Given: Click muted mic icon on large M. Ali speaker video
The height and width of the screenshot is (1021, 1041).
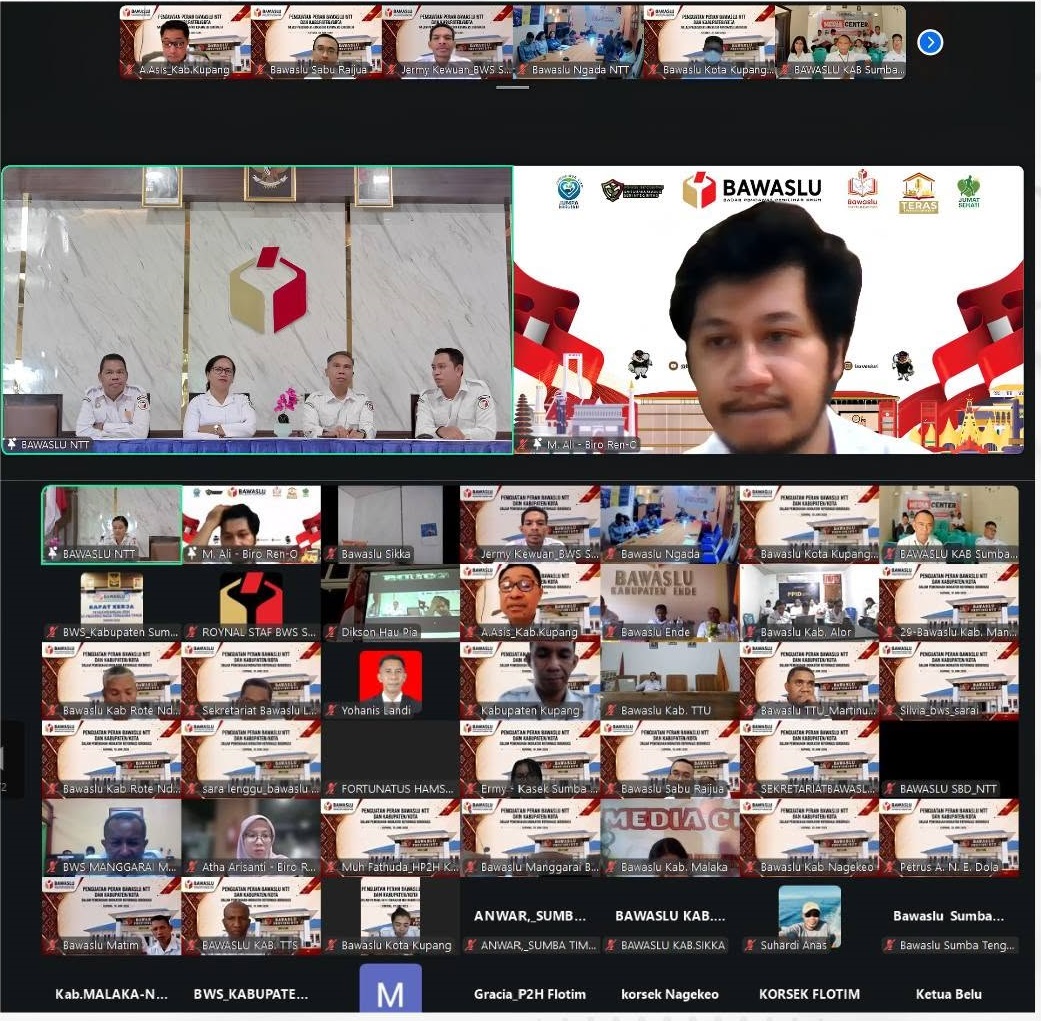Looking at the screenshot, I should point(524,444).
